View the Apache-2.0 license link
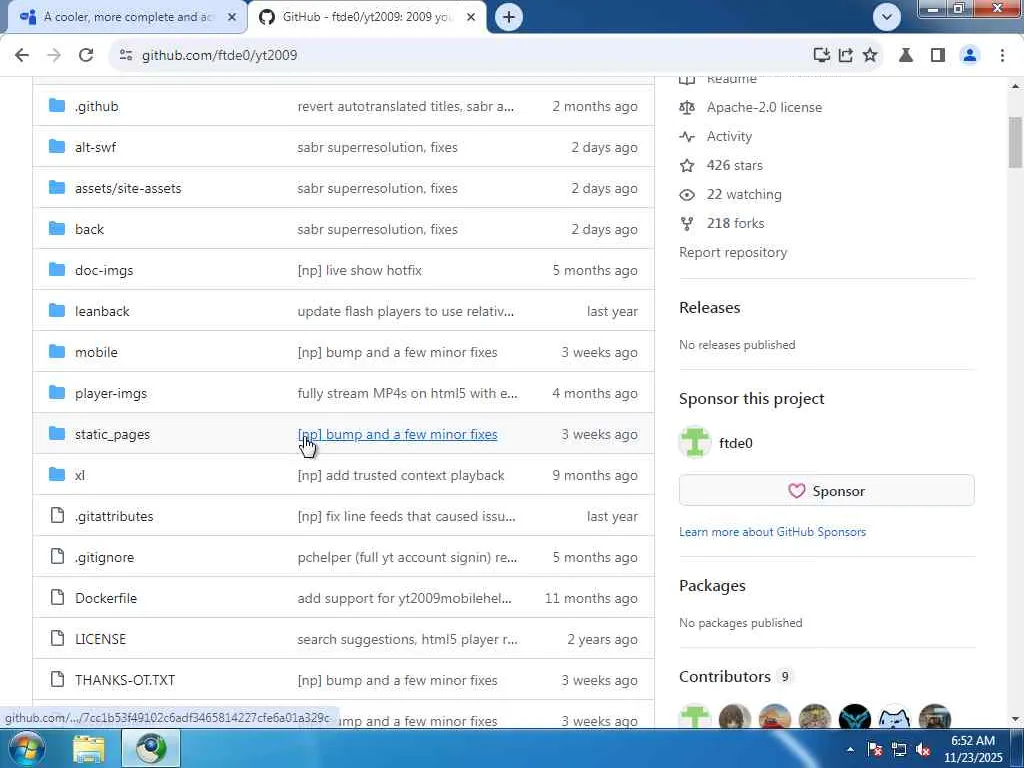 pos(764,107)
